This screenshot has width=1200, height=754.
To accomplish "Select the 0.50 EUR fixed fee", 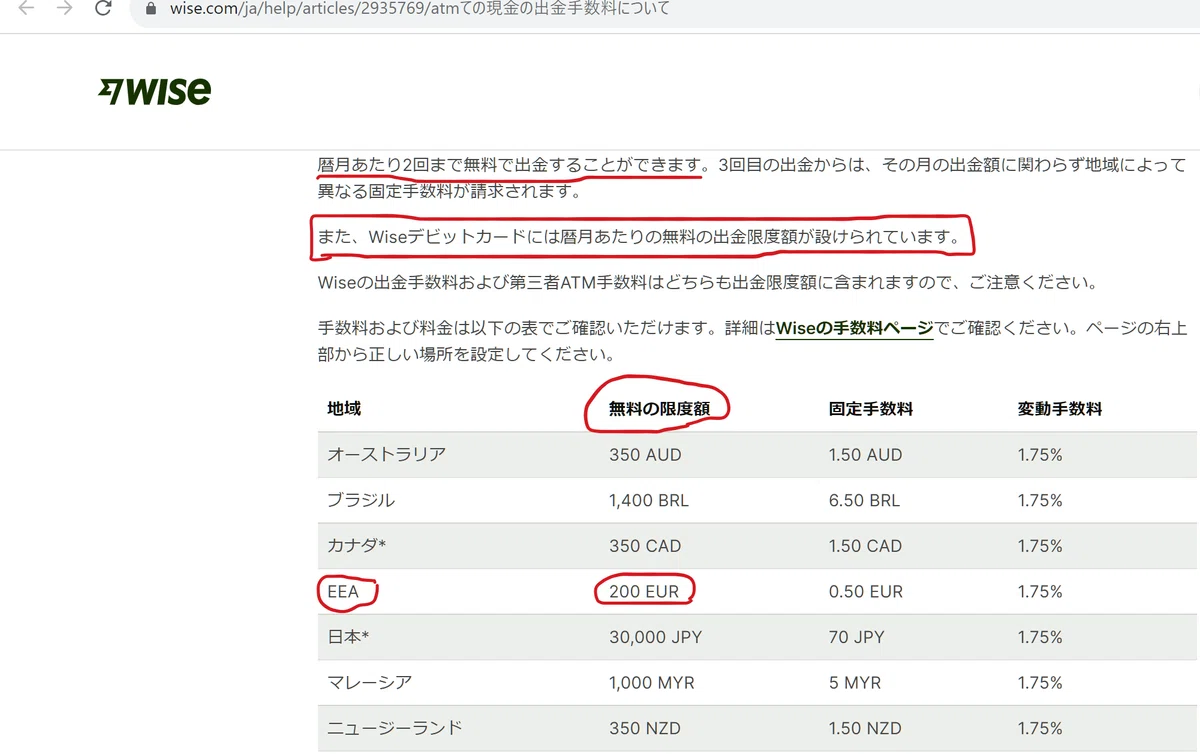I will click(865, 592).
